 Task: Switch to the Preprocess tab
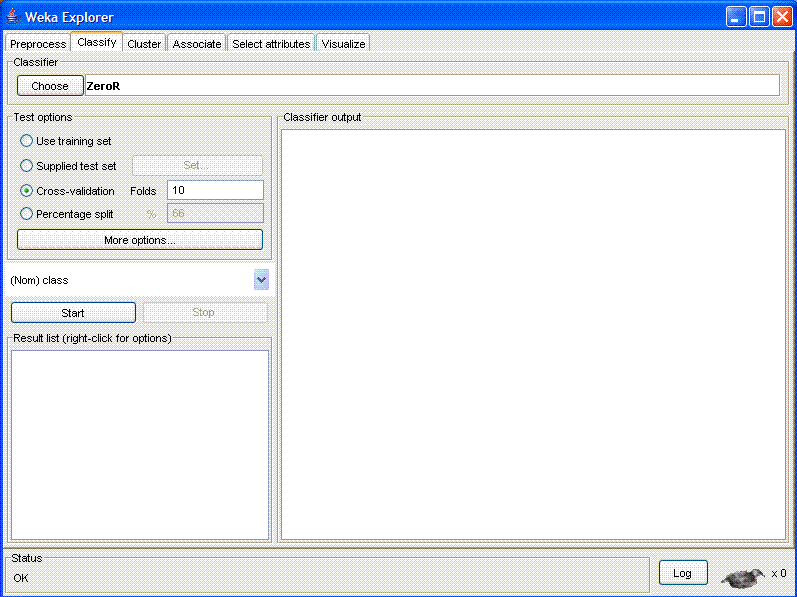pyautogui.click(x=38, y=44)
